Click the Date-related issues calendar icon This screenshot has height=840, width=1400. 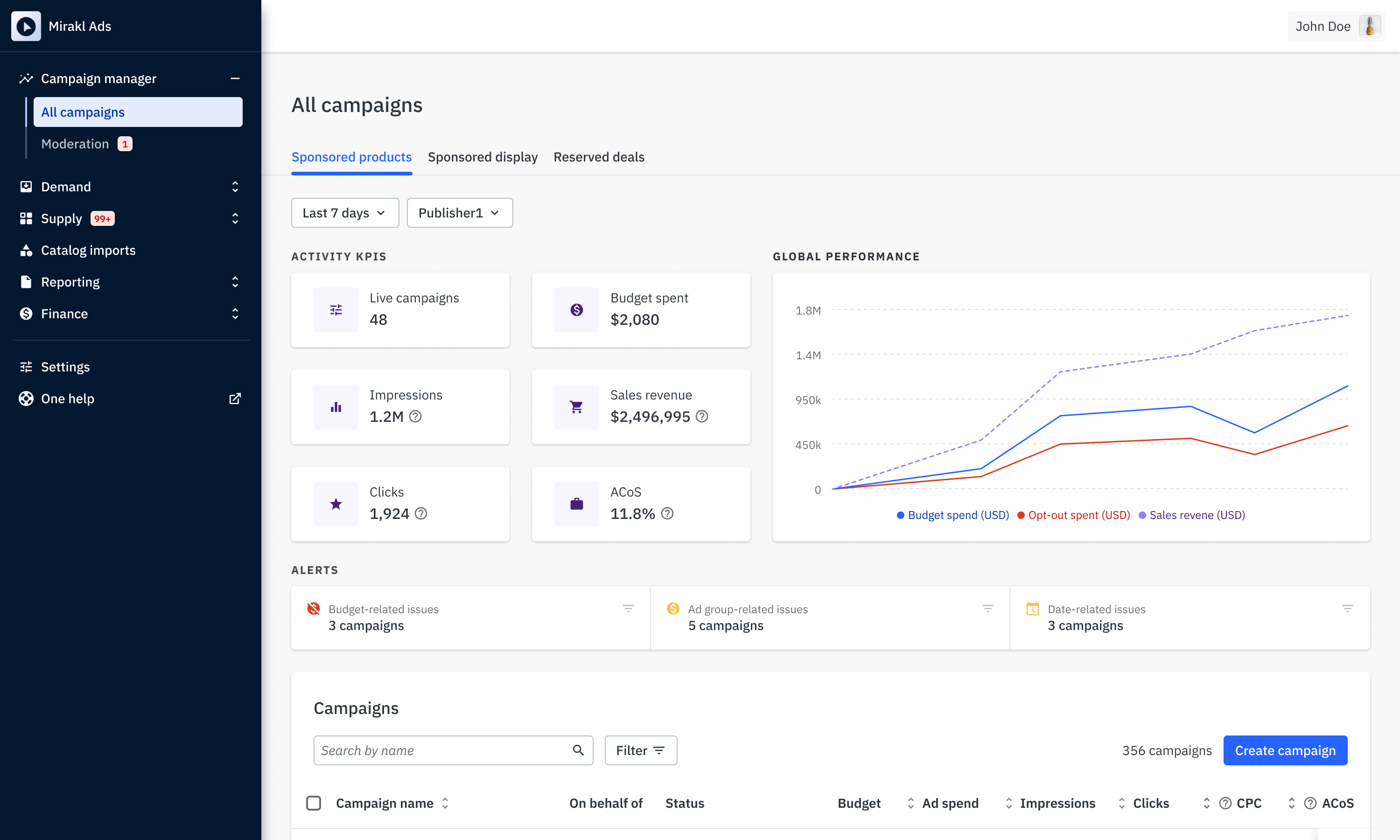click(x=1033, y=609)
